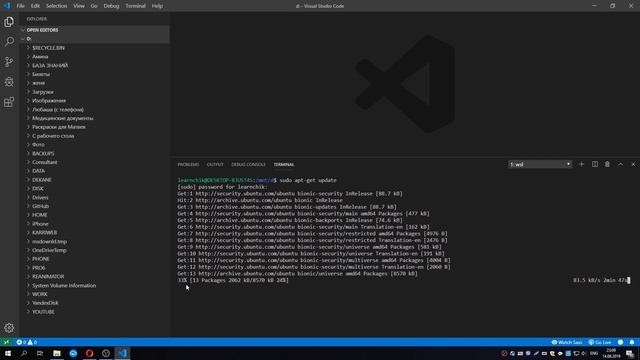Open Task View on the taskbar
The image size is (640, 360).
40,353
